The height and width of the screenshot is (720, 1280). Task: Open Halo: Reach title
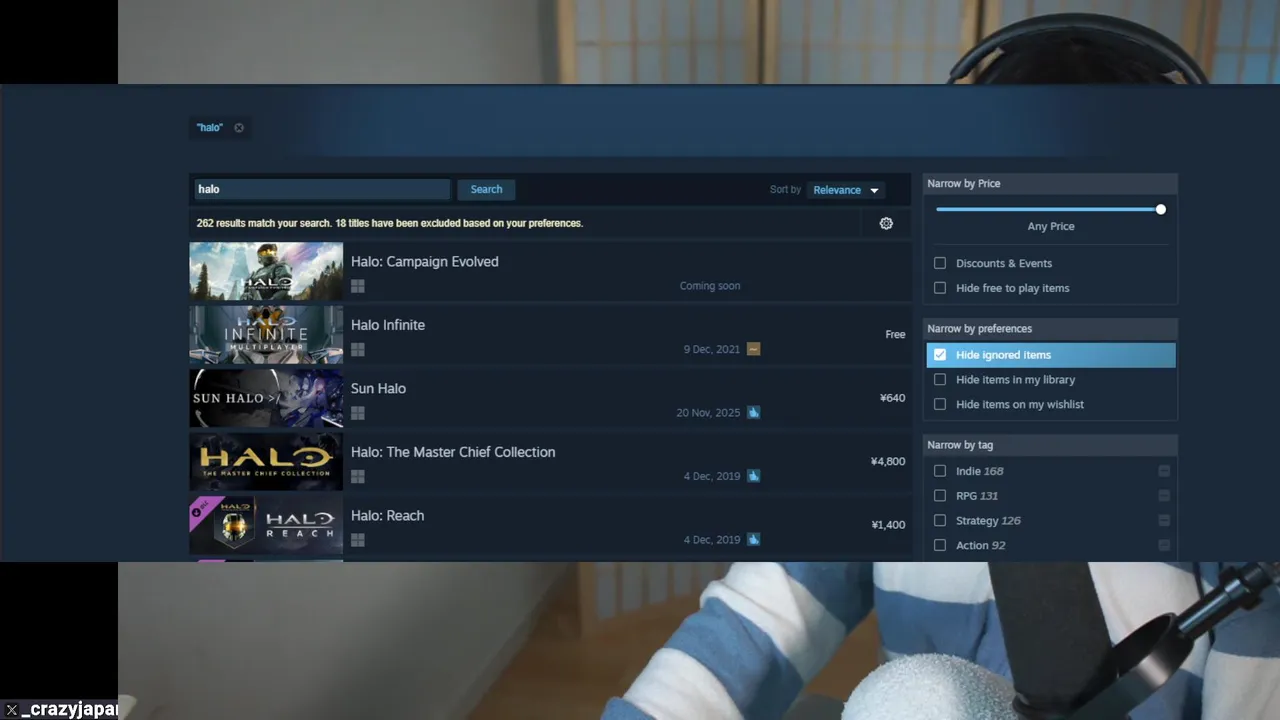387,516
